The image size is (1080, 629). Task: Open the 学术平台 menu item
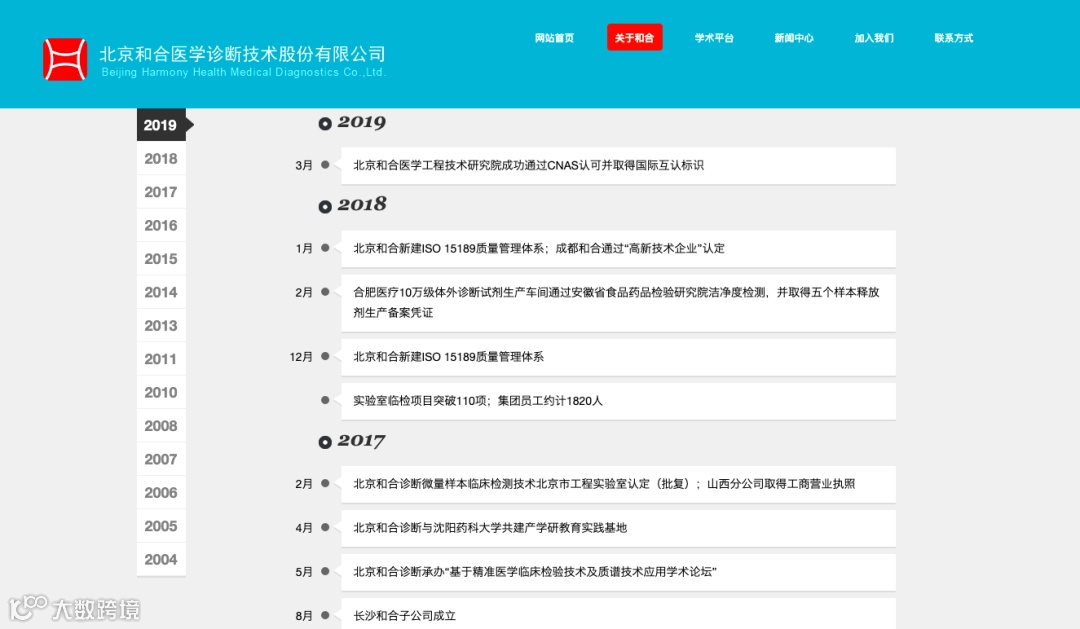[714, 38]
